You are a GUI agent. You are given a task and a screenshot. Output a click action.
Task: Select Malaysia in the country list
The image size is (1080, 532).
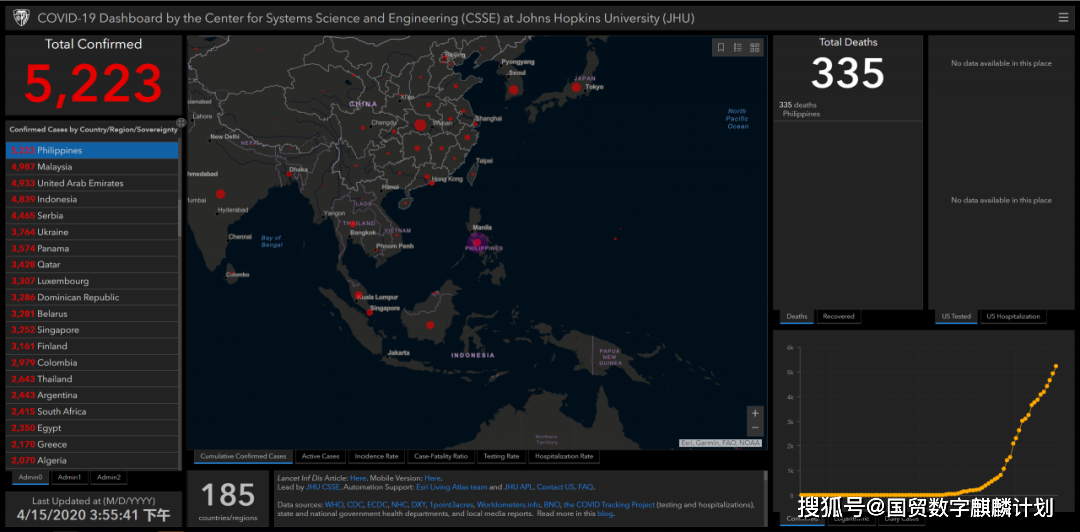click(55, 167)
